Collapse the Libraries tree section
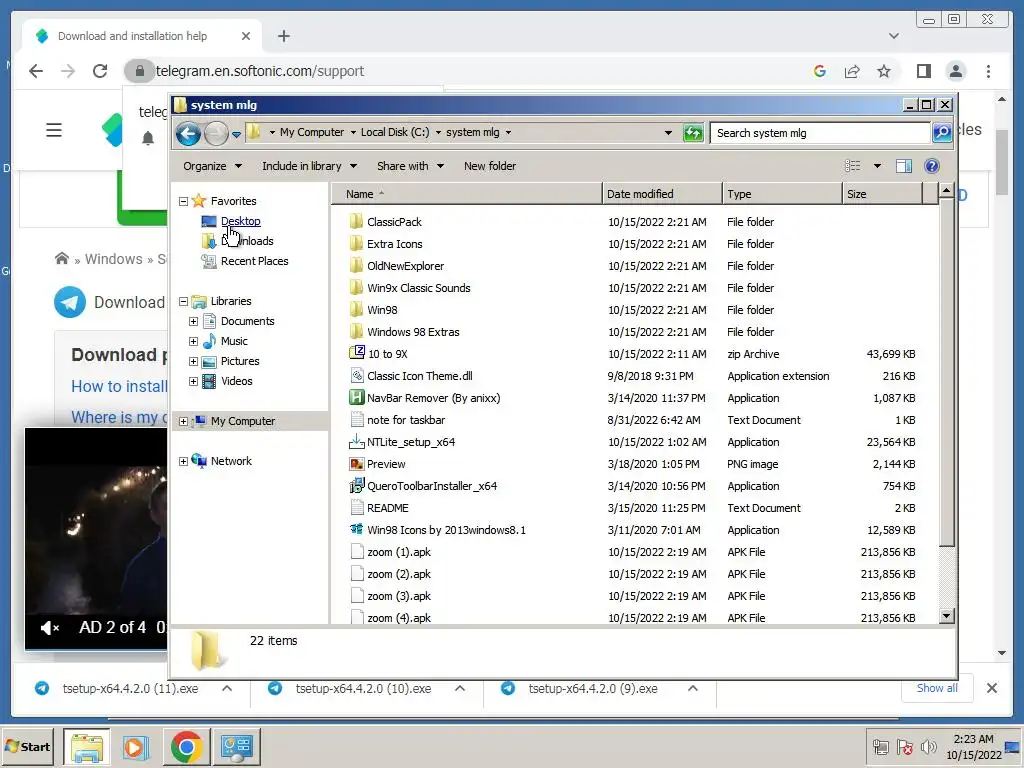The width and height of the screenshot is (1024, 768). (184, 301)
